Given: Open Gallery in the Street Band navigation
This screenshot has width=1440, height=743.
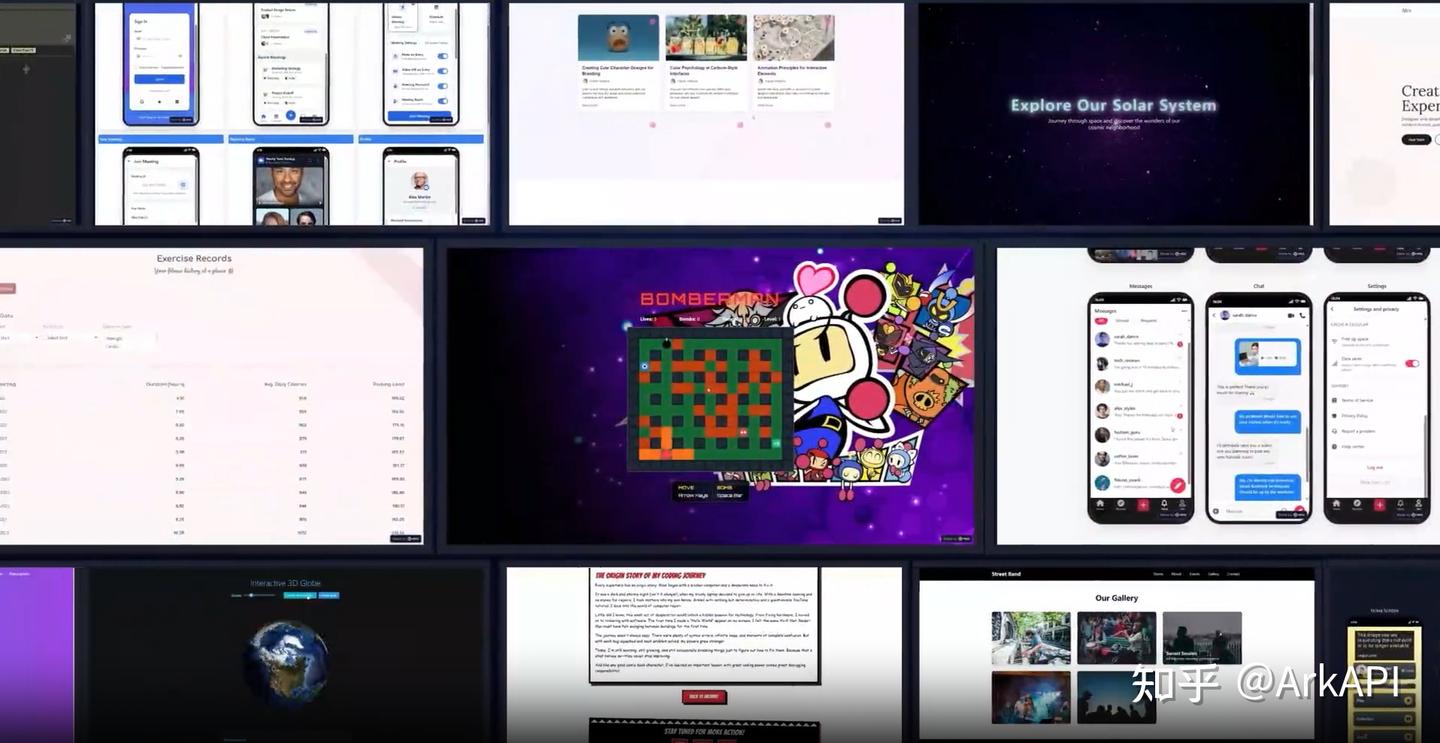Looking at the screenshot, I should tap(1213, 574).
